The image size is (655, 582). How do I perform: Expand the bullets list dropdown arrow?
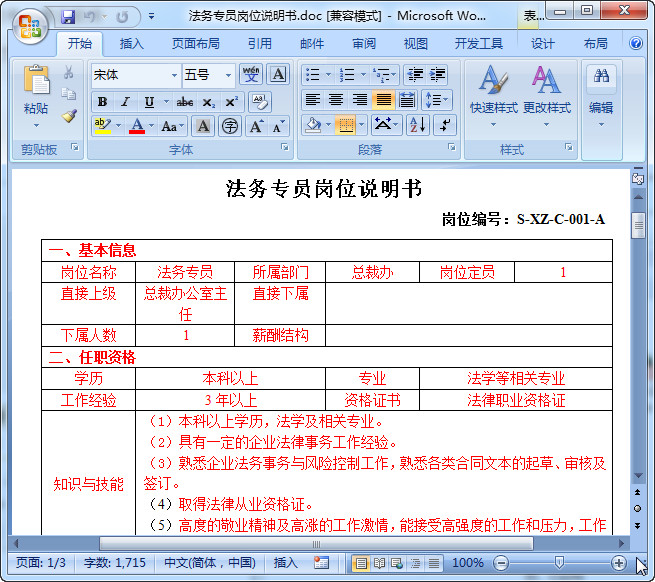tap(328, 75)
